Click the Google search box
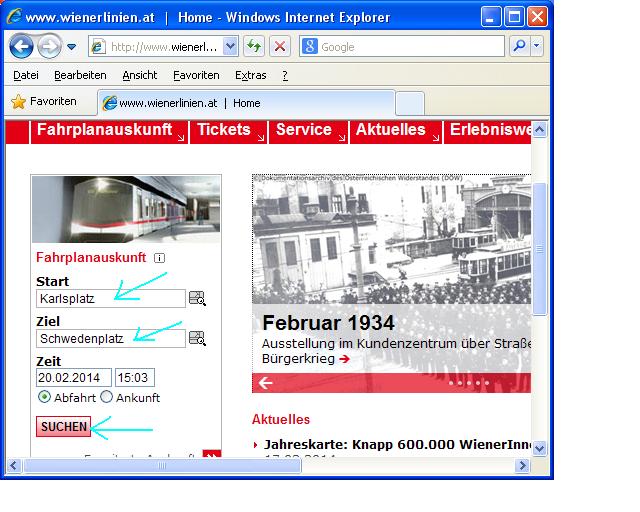Screen dimensions: 640x512 (x=402, y=47)
